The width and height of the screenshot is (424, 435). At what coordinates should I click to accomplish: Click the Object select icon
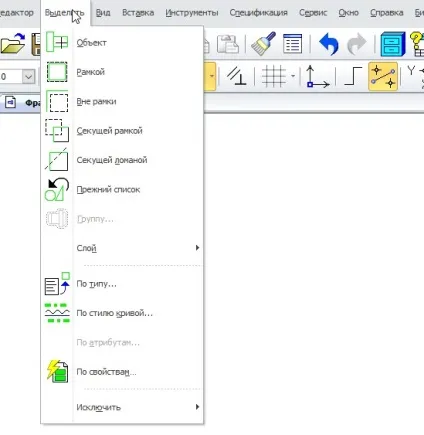click(x=57, y=42)
